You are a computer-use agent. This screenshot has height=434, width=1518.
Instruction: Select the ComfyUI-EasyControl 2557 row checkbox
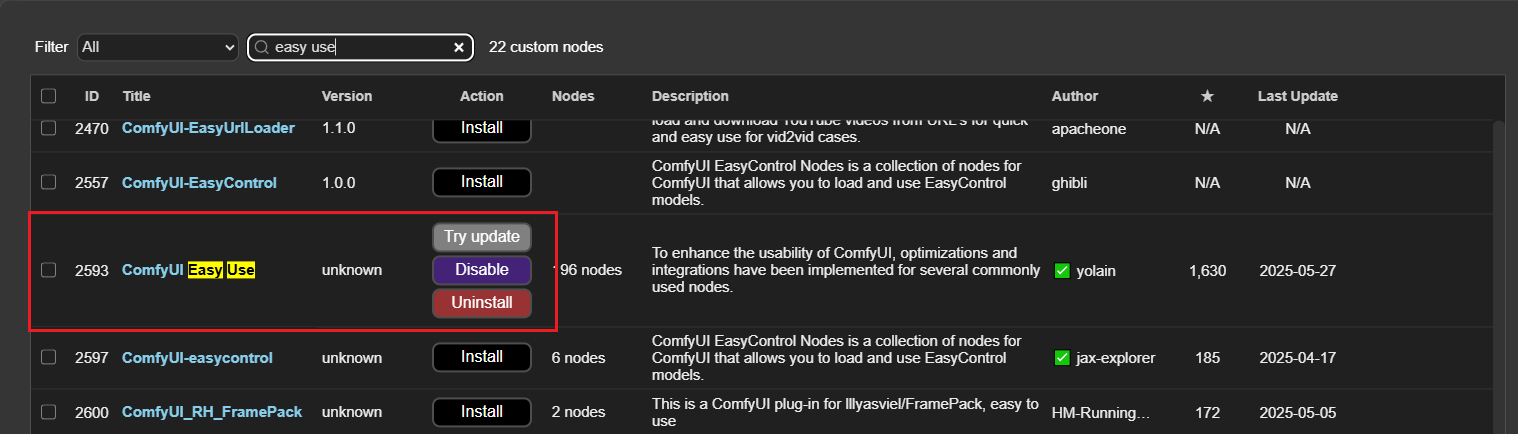(x=49, y=182)
